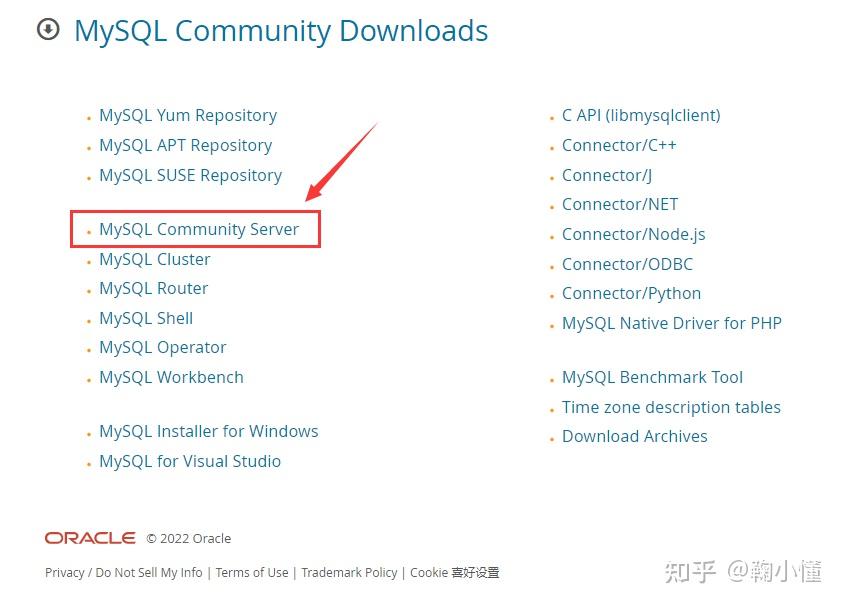The height and width of the screenshot is (605, 842).
Task: Click the MySQL Community Downloads heading
Action: [x=281, y=31]
